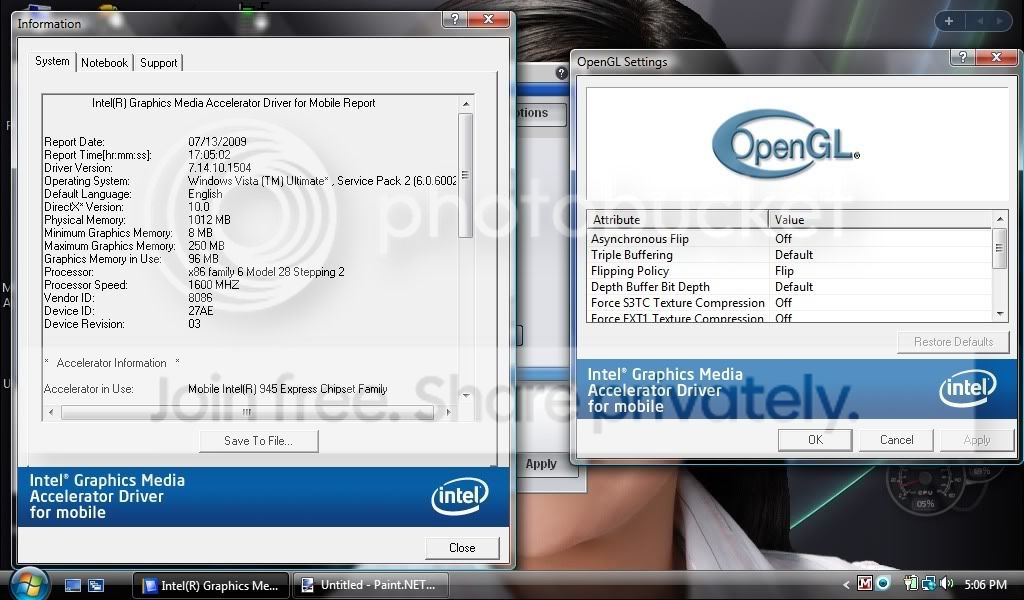Image resolution: width=1024 pixels, height=600 pixels.
Task: Click Save To File... button
Action: pyautogui.click(x=259, y=441)
